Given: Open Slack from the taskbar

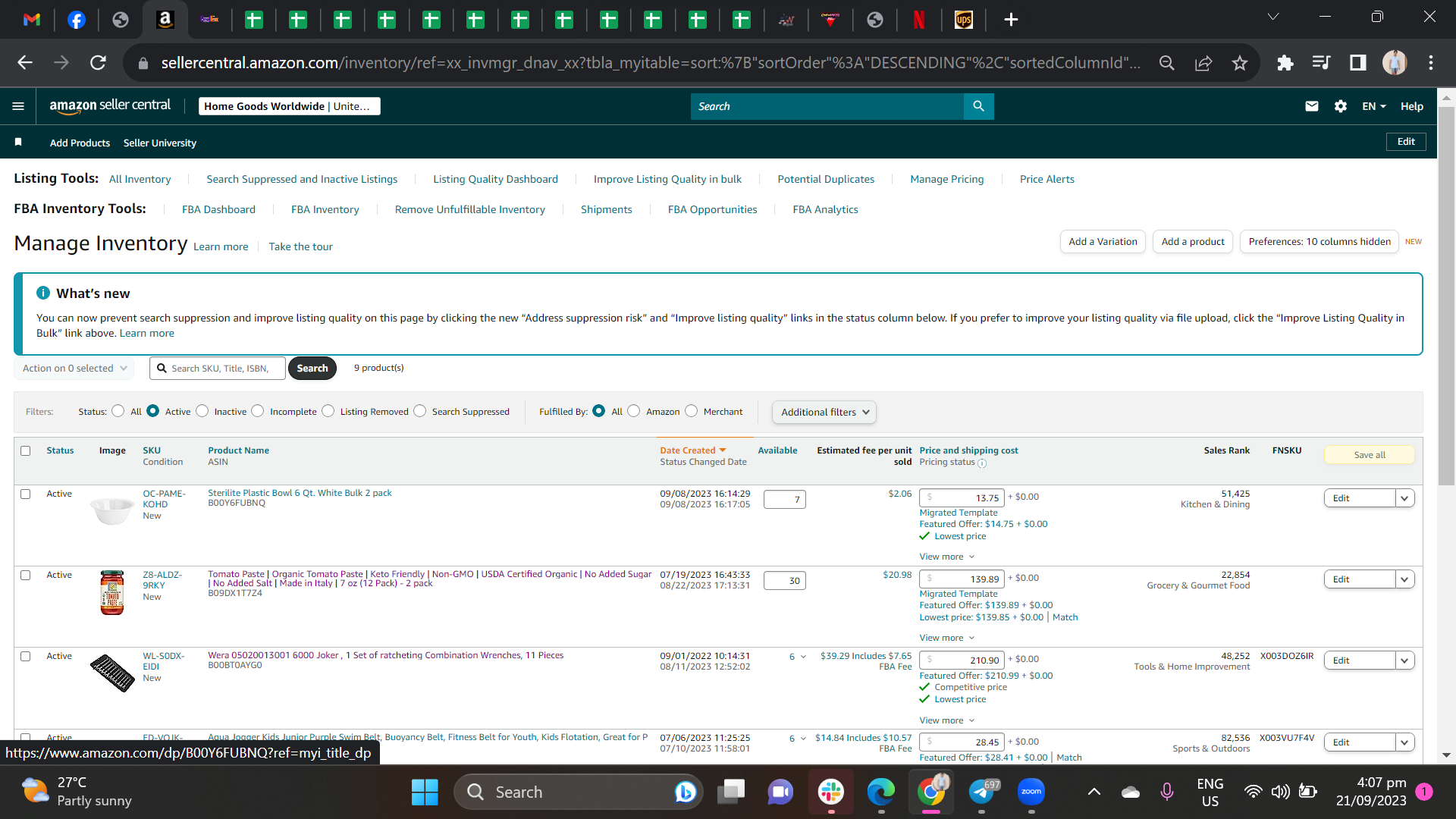Looking at the screenshot, I should pos(831,792).
